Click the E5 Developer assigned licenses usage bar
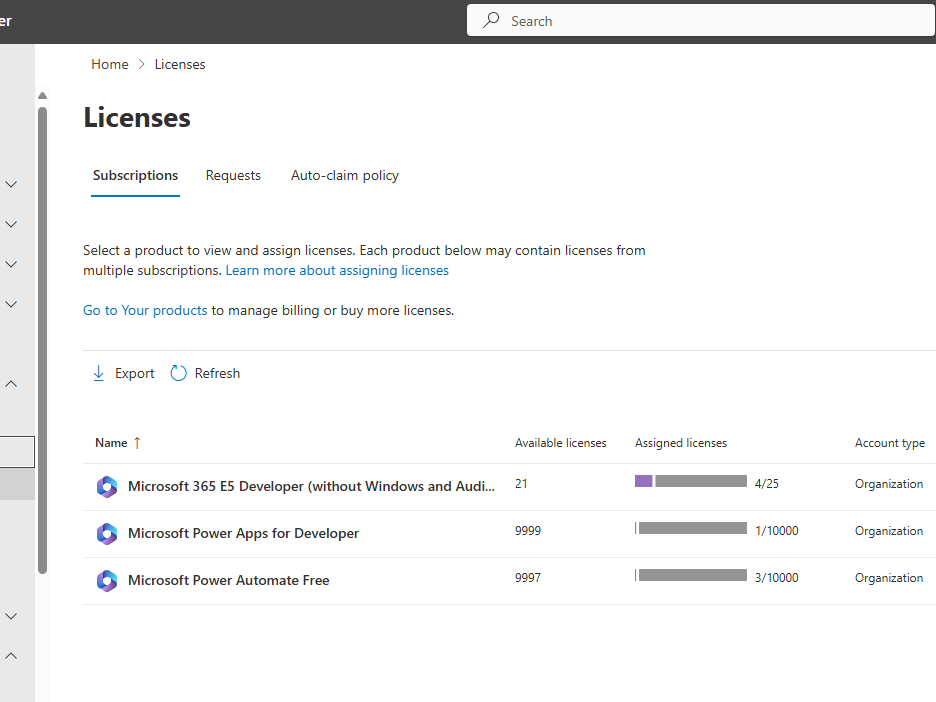 coord(691,482)
